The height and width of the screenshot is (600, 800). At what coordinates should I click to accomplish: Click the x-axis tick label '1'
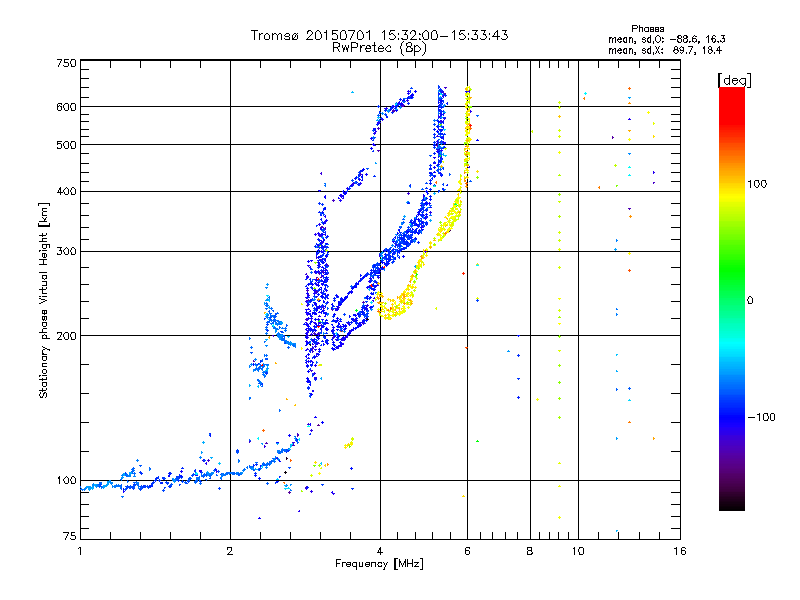[80, 551]
